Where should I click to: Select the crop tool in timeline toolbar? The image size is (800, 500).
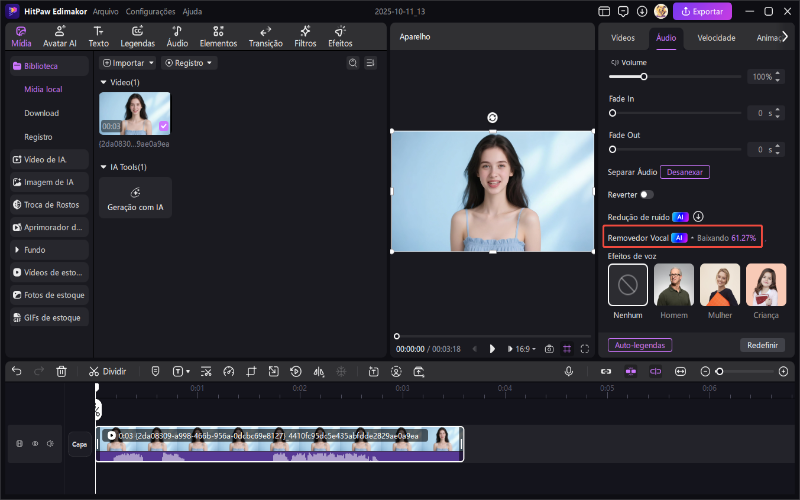(x=251, y=371)
